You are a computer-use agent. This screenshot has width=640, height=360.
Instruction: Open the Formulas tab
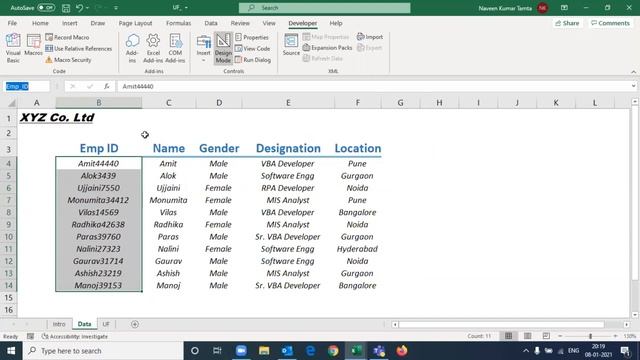178,23
